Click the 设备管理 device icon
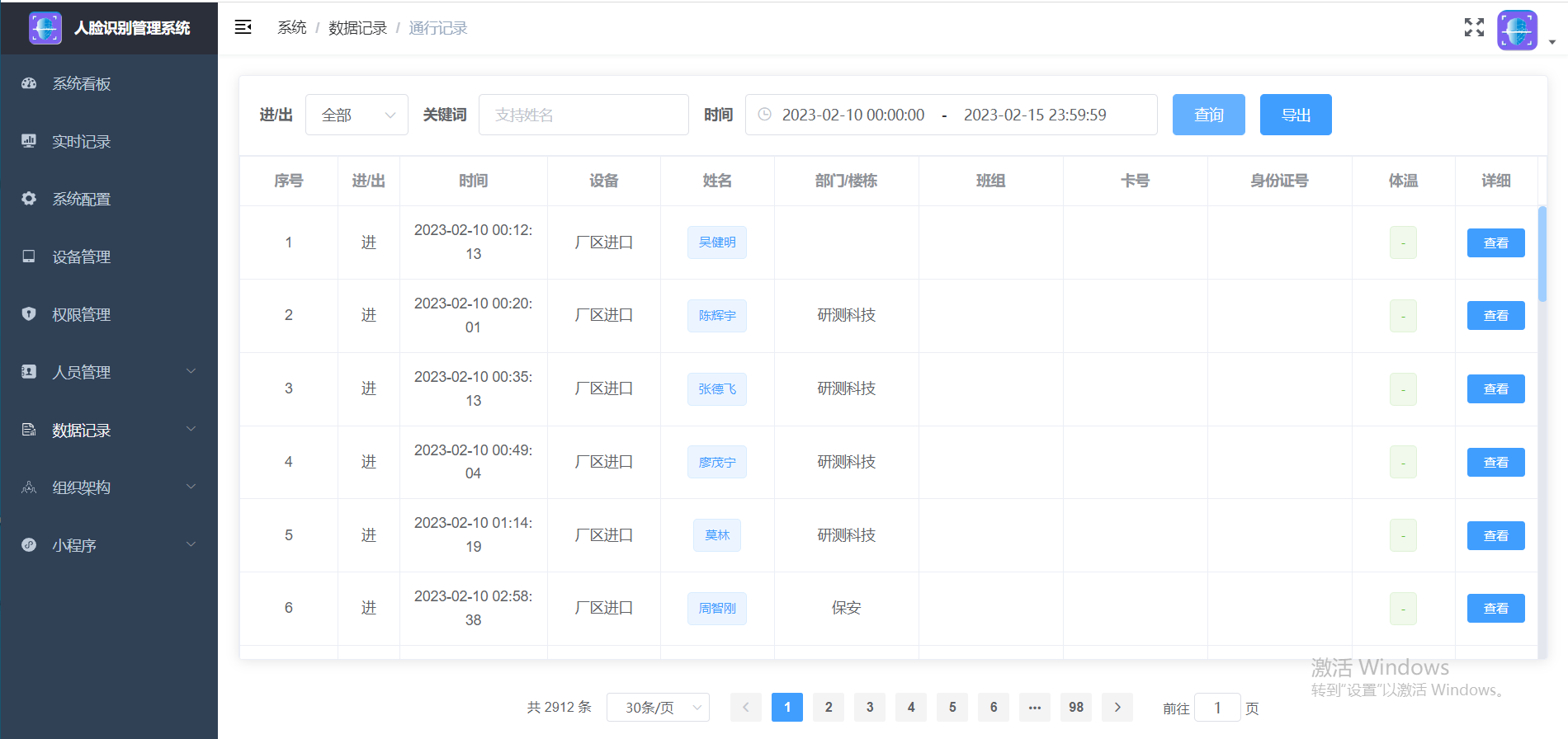 (29, 257)
